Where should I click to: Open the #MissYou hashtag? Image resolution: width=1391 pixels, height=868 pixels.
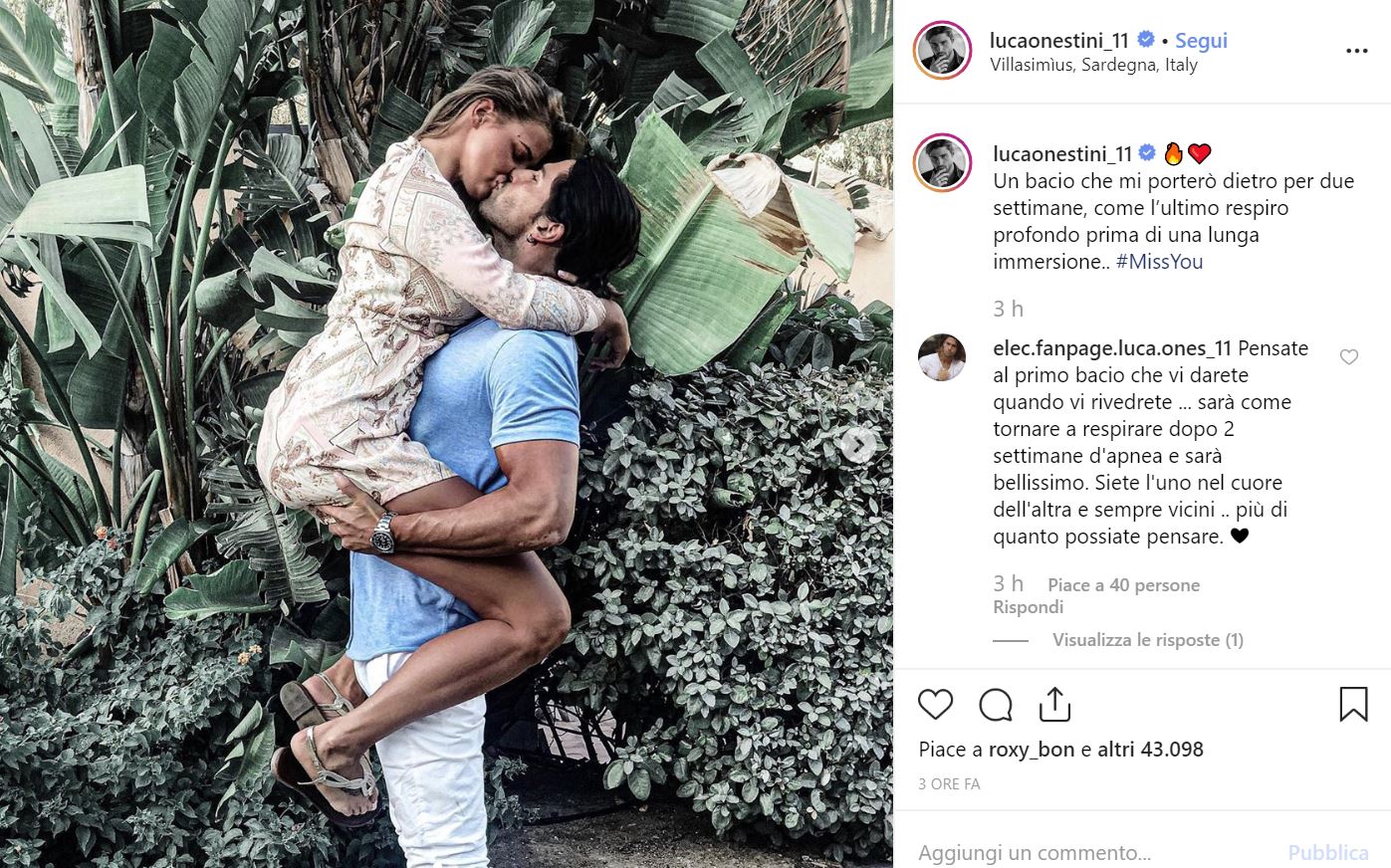point(1159,262)
